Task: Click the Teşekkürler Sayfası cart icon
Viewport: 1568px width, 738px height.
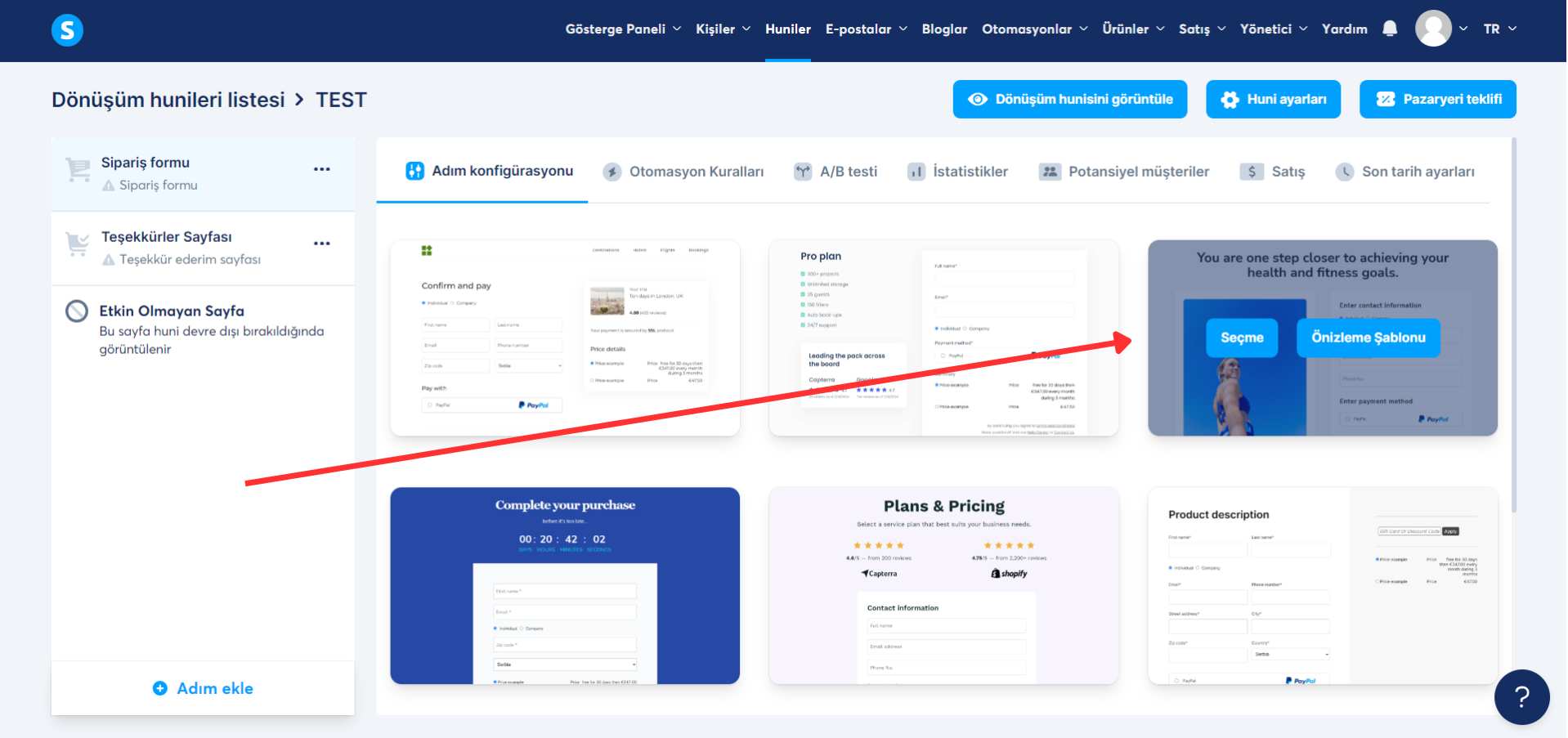Action: point(78,244)
